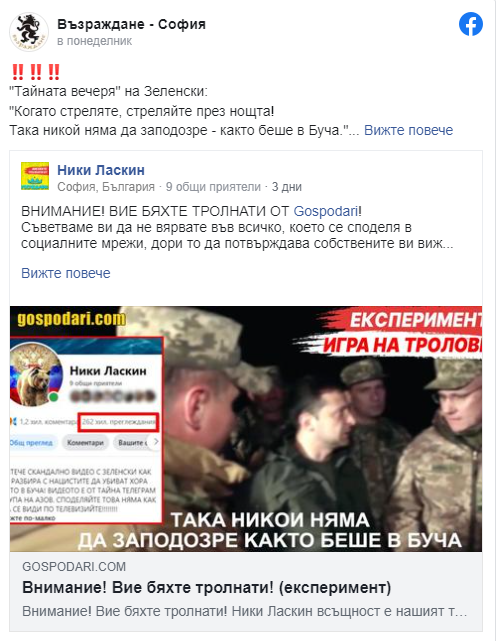Expand shared post via second Вижте повече
The width and height of the screenshot is (497, 641).
click(66, 273)
